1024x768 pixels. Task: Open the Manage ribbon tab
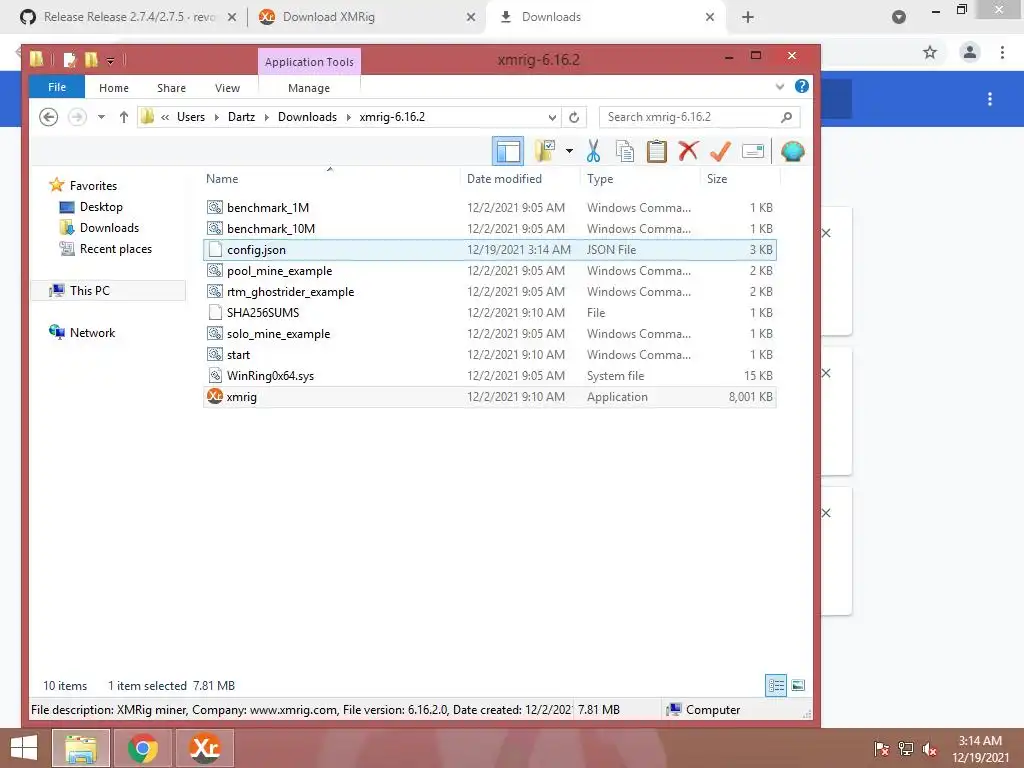pyautogui.click(x=309, y=88)
